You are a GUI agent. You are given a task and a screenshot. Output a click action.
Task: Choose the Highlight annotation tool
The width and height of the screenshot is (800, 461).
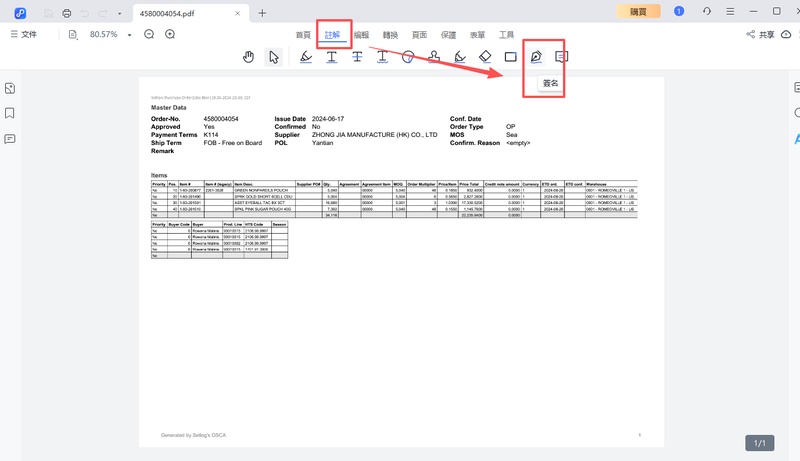(306, 57)
